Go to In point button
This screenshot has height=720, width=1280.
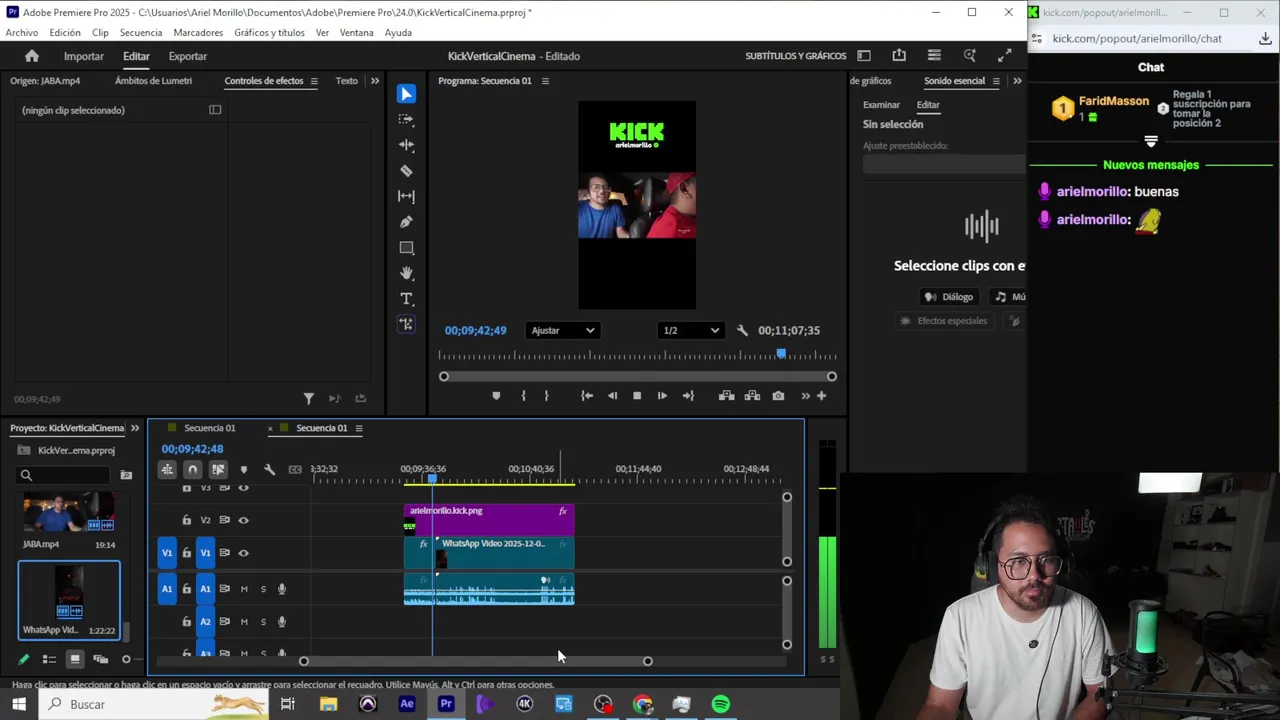coord(587,396)
